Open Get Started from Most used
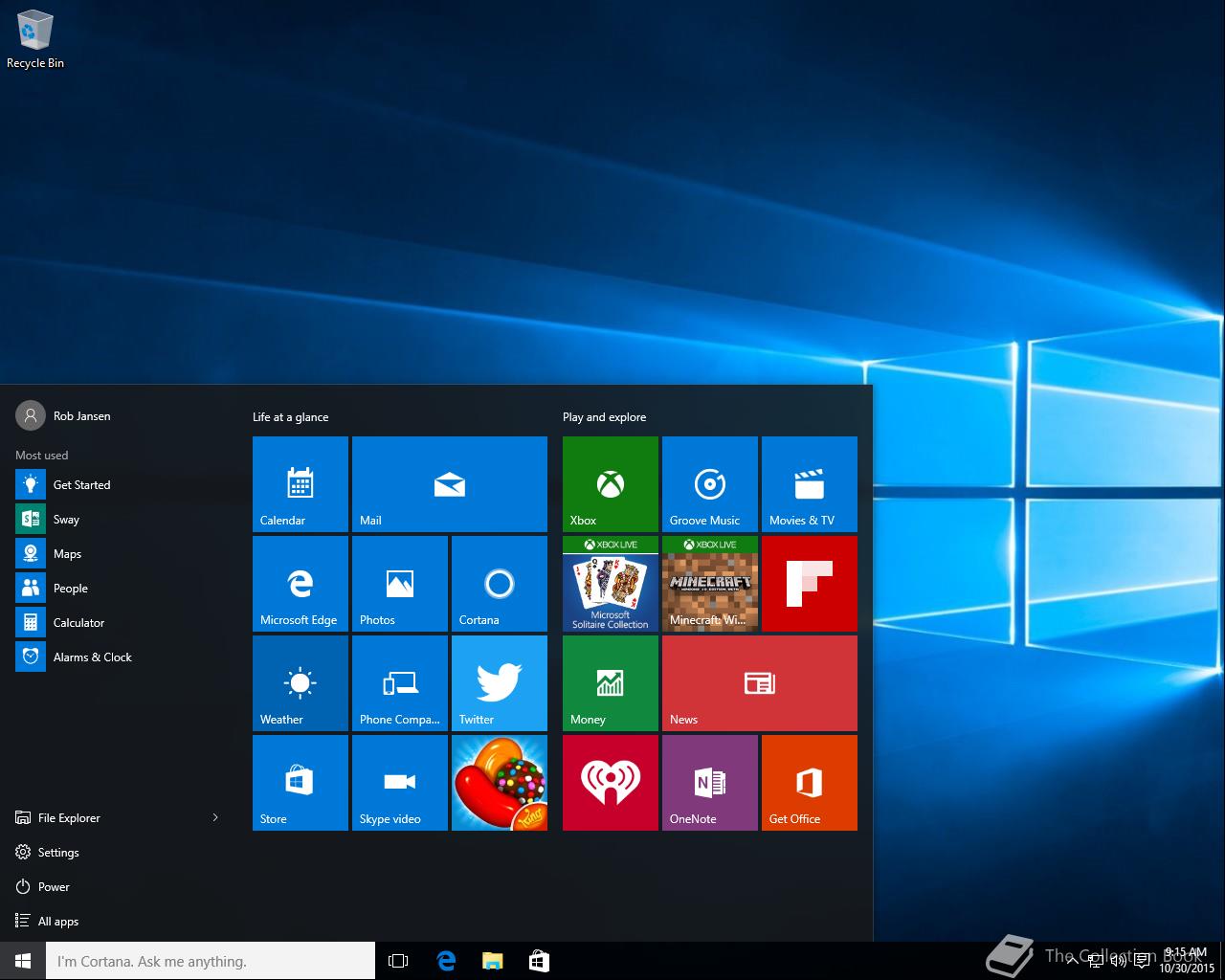 click(81, 485)
